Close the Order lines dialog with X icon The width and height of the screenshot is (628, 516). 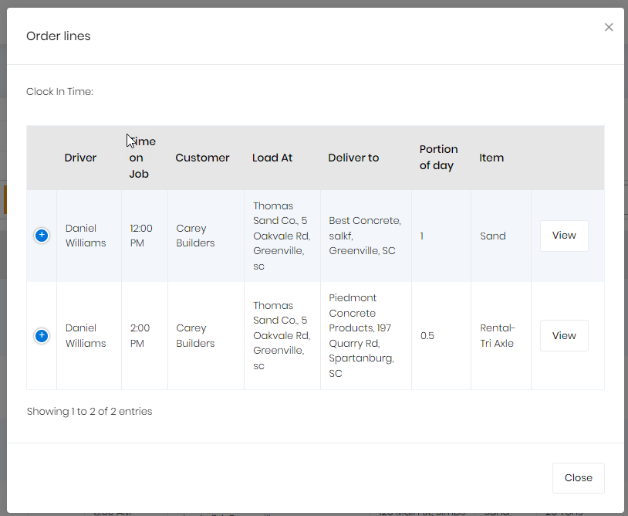click(608, 28)
